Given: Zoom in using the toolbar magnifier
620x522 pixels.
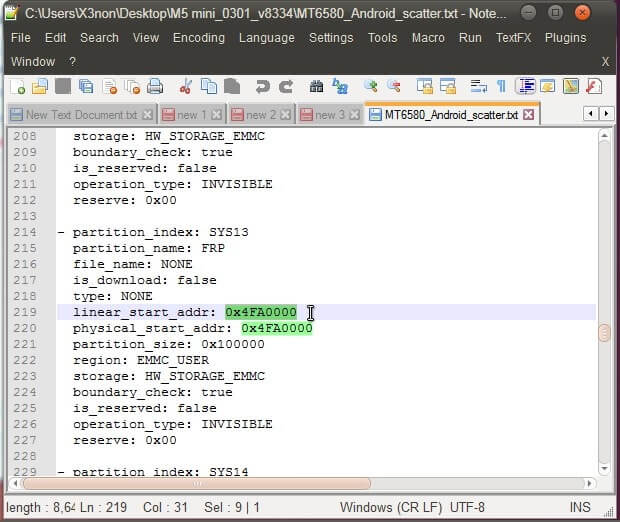Looking at the screenshot, I should tap(370, 86).
